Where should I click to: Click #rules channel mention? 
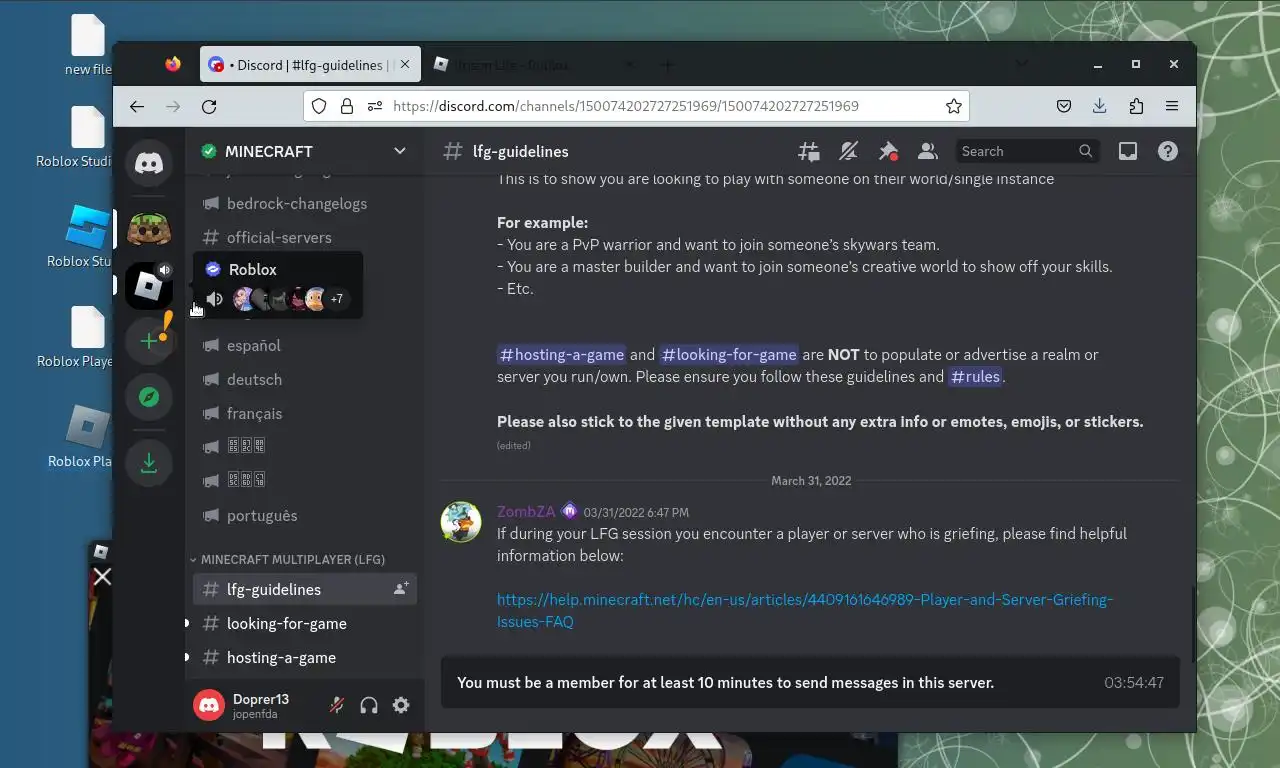(975, 377)
